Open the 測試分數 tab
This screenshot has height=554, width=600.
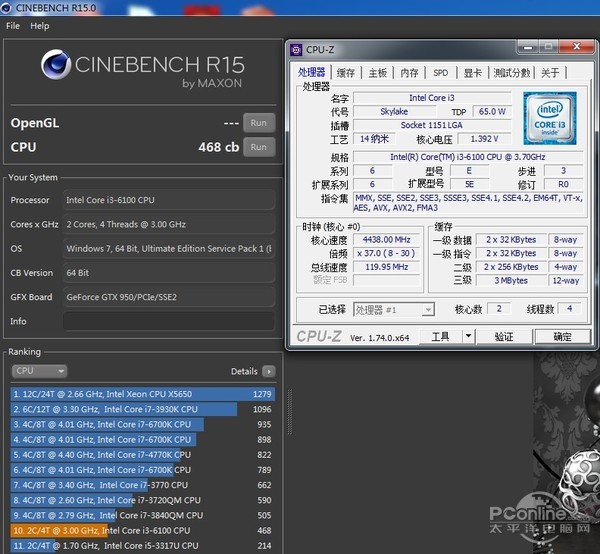tap(512, 73)
